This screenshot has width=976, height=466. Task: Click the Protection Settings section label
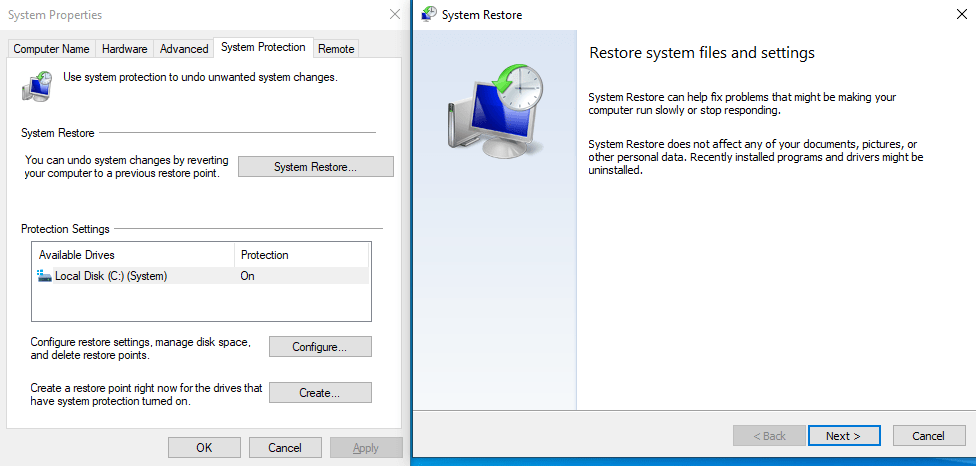[x=65, y=229]
